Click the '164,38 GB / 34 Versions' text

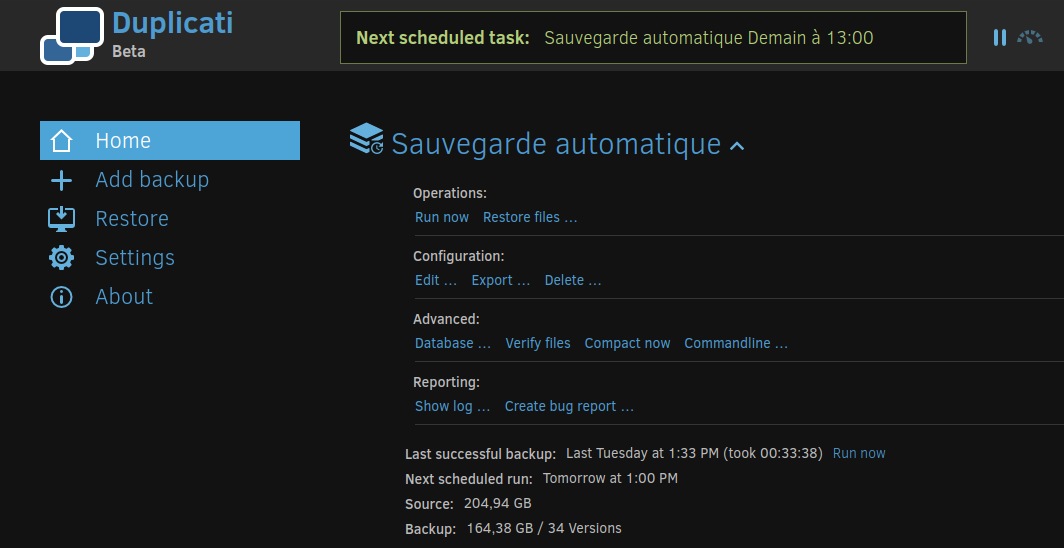(x=544, y=528)
